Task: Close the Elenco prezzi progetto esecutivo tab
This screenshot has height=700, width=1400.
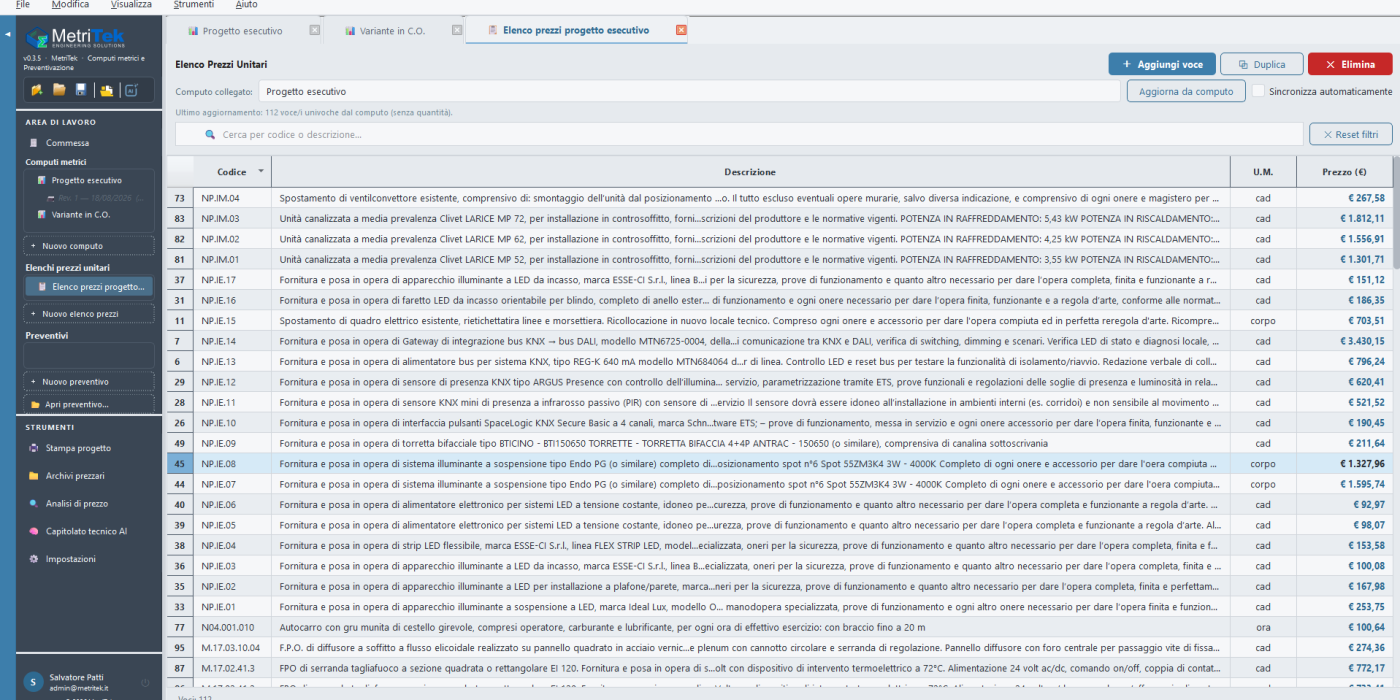Action: pyautogui.click(x=681, y=30)
